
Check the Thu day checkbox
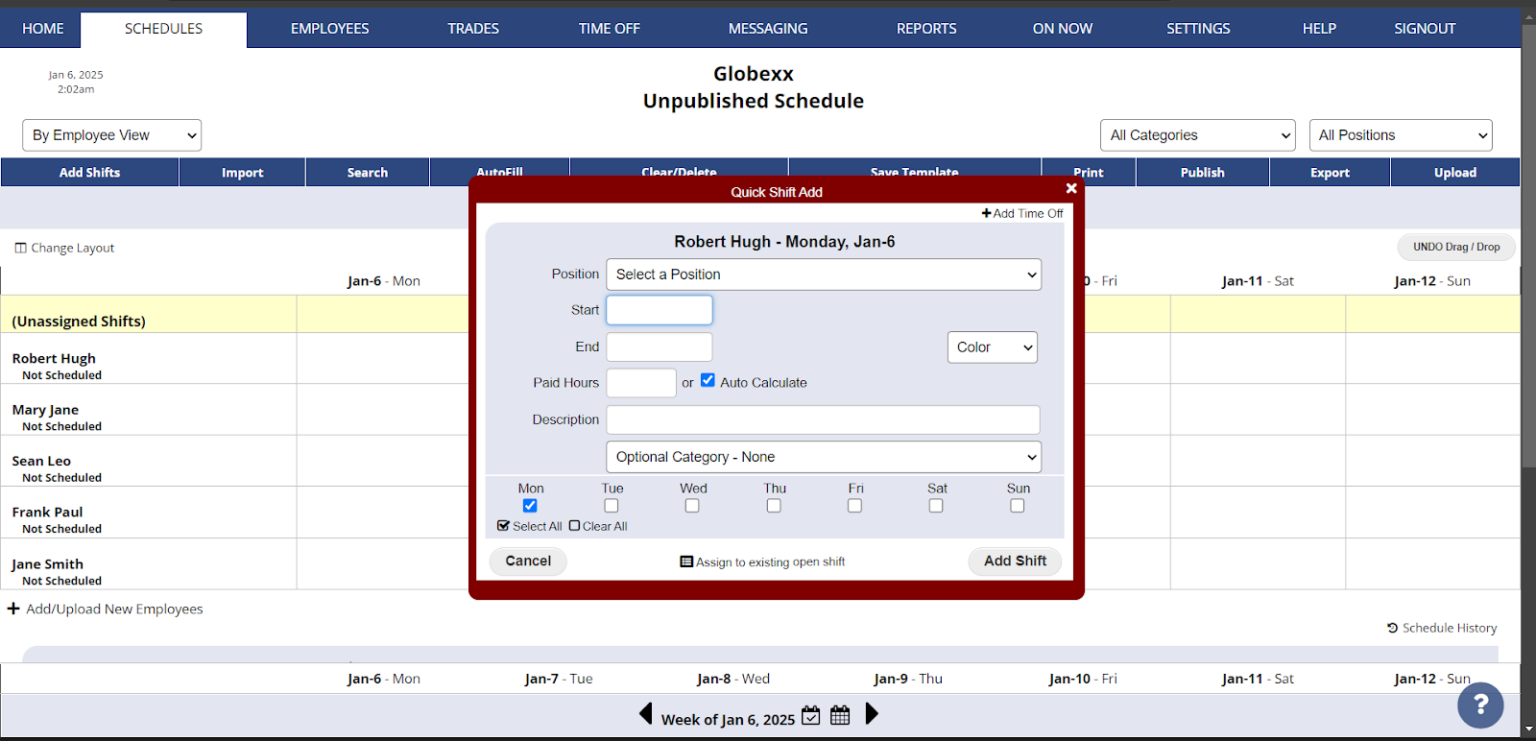pyautogui.click(x=774, y=506)
